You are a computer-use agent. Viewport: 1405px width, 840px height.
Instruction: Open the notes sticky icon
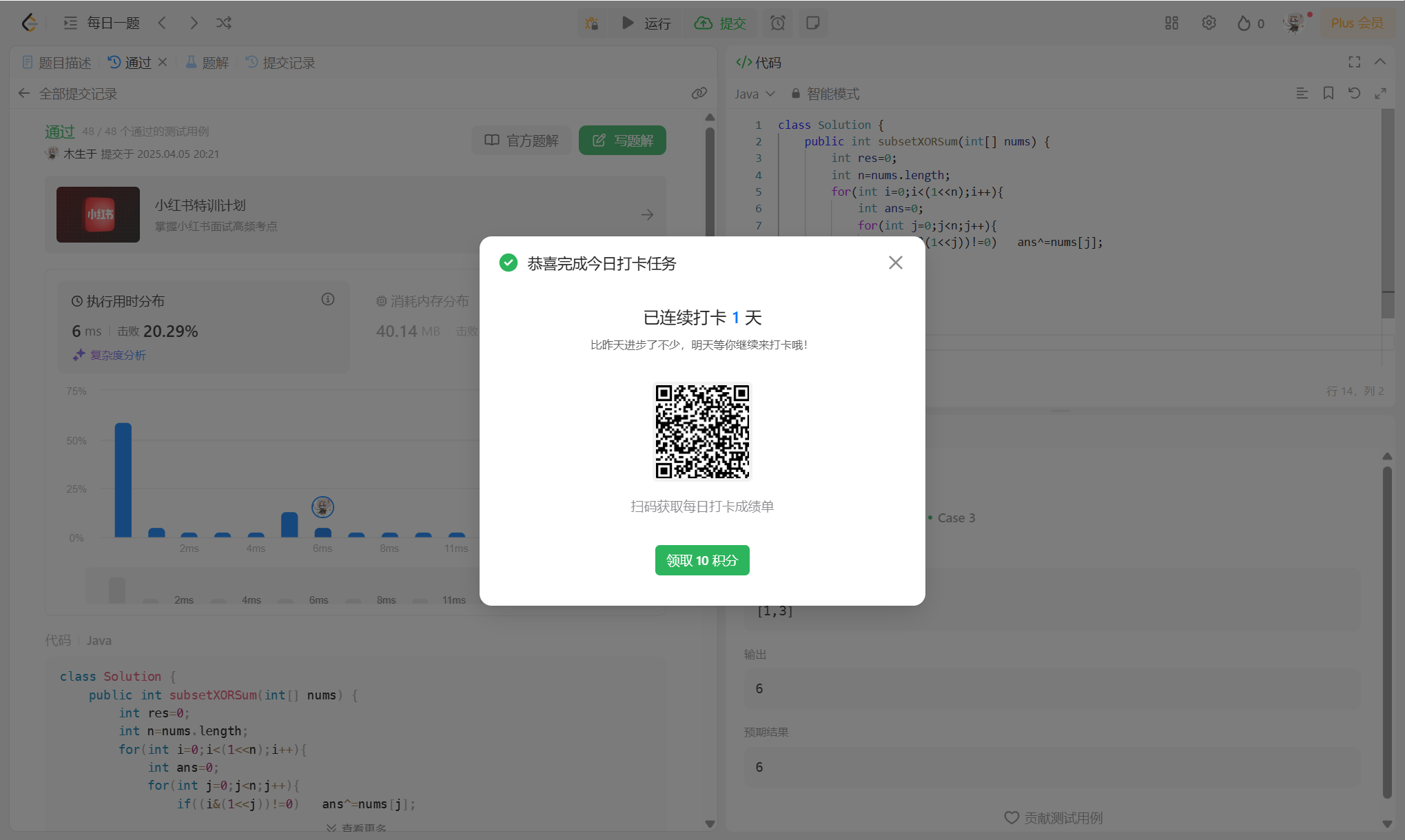click(x=812, y=23)
